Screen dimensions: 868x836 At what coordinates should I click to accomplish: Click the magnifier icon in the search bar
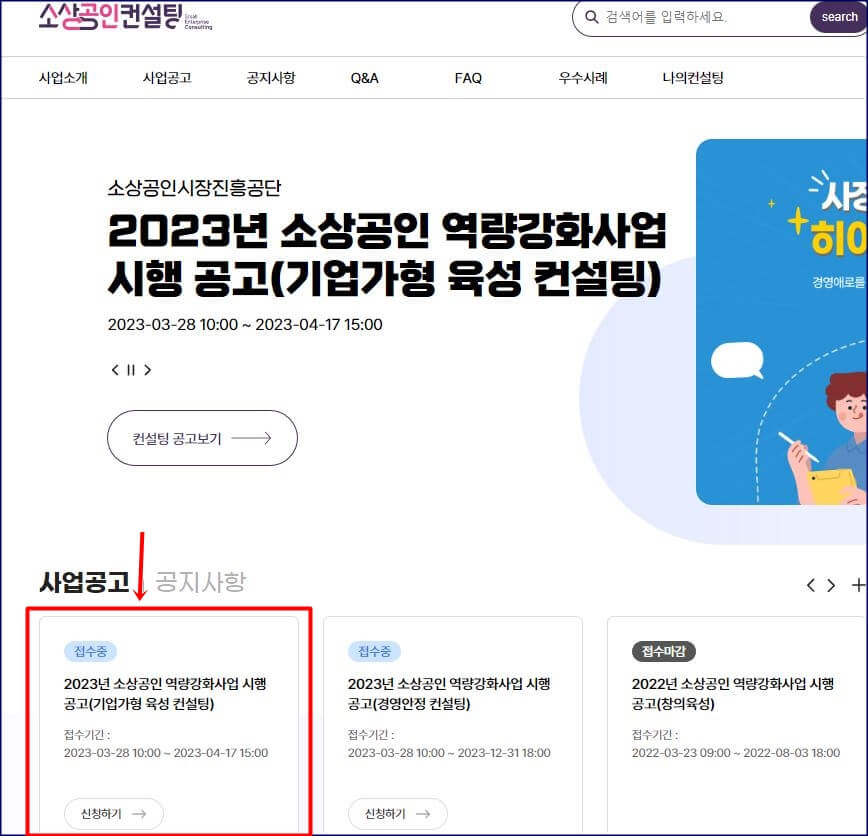point(593,17)
